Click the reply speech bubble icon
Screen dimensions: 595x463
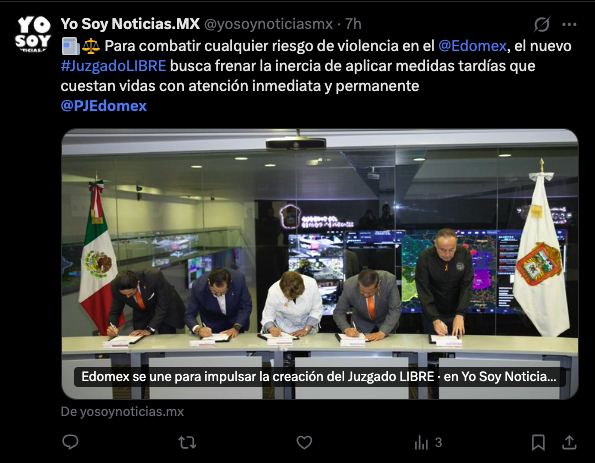[x=70, y=442]
